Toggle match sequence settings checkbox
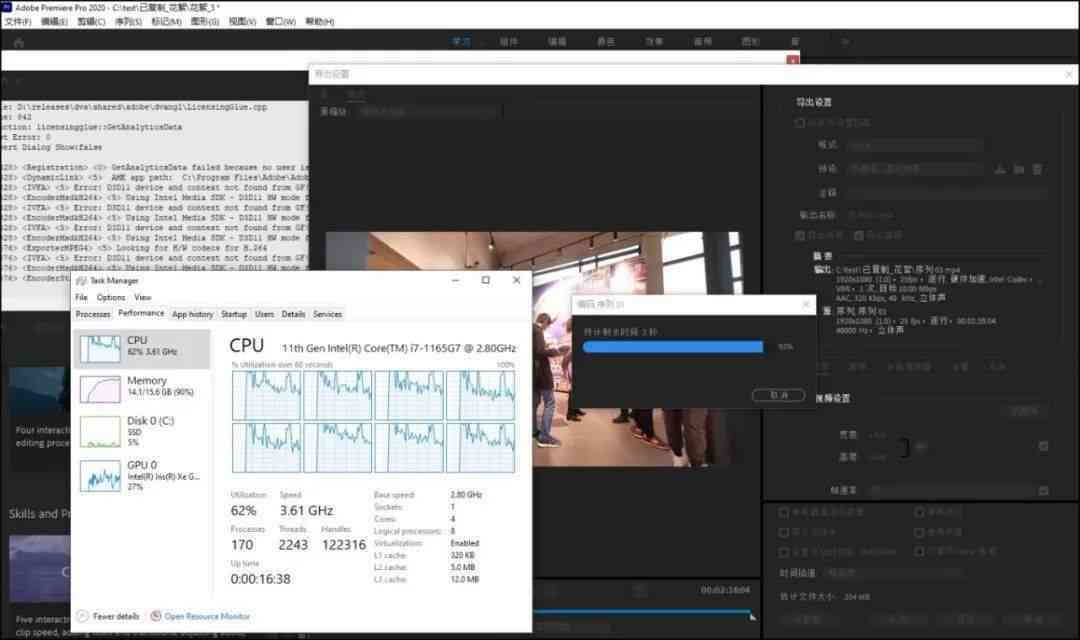Viewport: 1080px width, 640px height. click(x=800, y=123)
